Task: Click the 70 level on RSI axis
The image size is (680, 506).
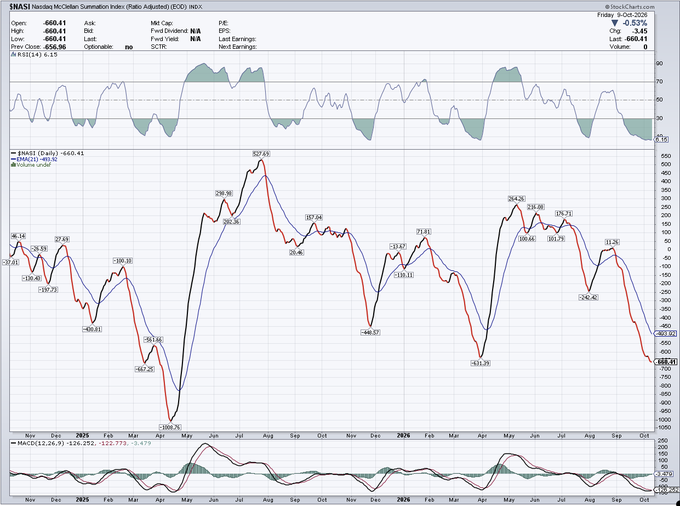Action: pyautogui.click(x=659, y=82)
